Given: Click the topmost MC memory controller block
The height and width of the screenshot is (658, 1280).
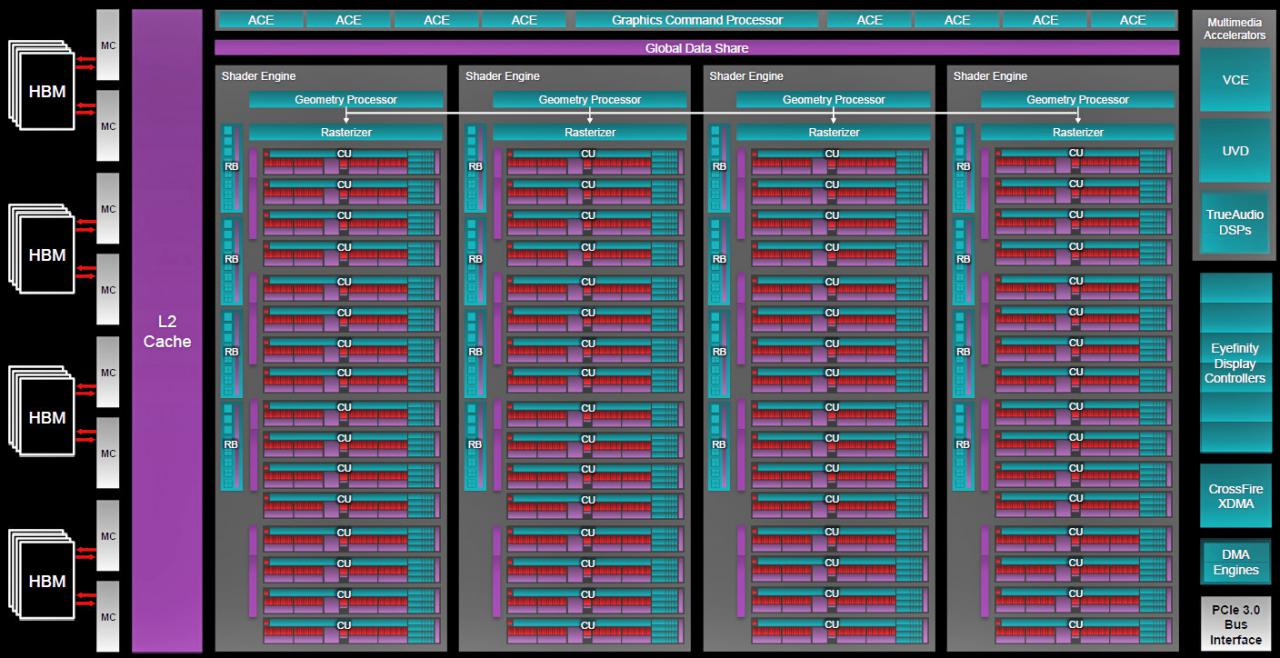Looking at the screenshot, I should coord(108,46).
